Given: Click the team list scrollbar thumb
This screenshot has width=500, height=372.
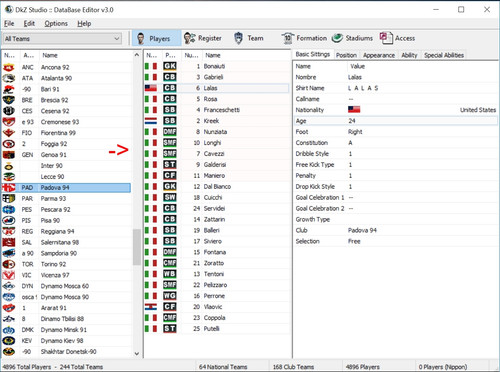Looking at the screenshot, I should (137, 247).
